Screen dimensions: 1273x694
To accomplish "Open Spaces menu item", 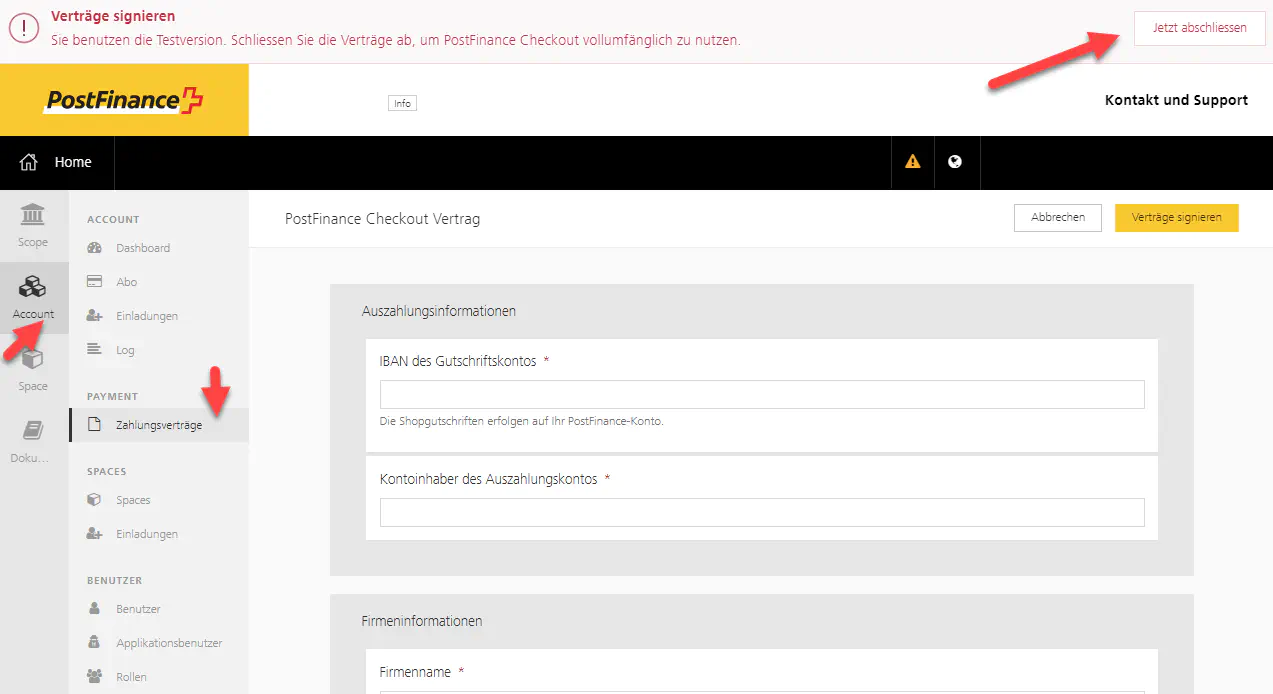I will tap(133, 500).
